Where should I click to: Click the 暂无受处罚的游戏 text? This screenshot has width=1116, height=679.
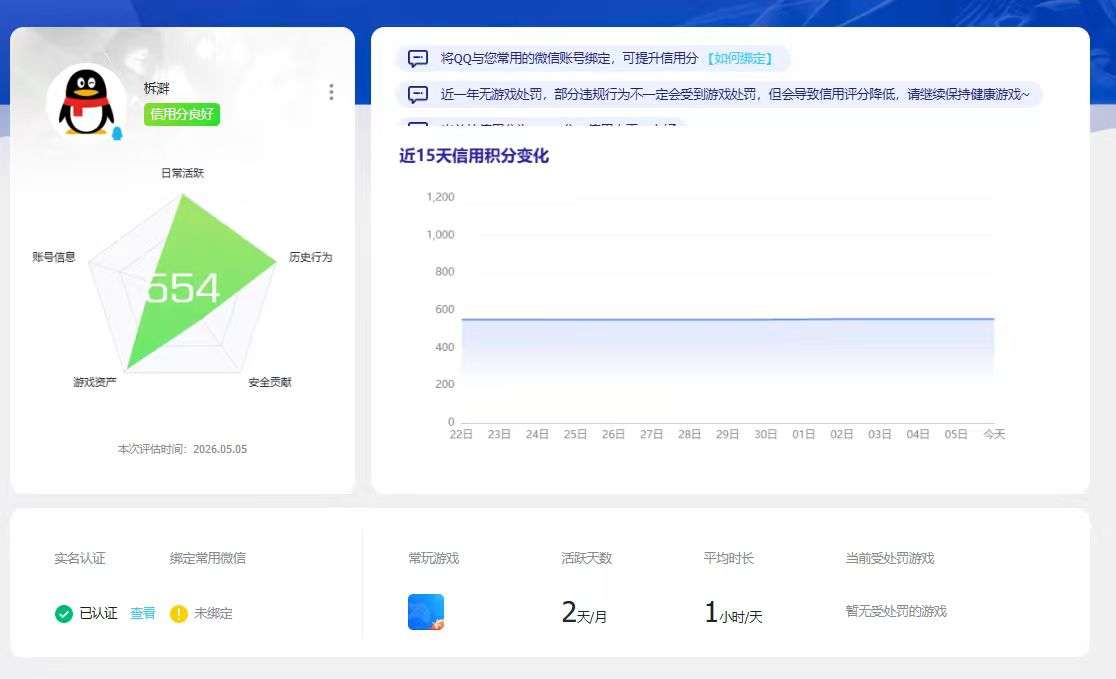(896, 611)
